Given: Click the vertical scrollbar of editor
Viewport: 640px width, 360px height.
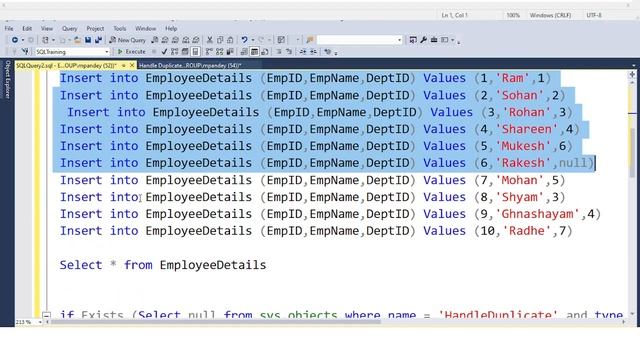Looking at the screenshot, I should pyautogui.click(x=632, y=153).
